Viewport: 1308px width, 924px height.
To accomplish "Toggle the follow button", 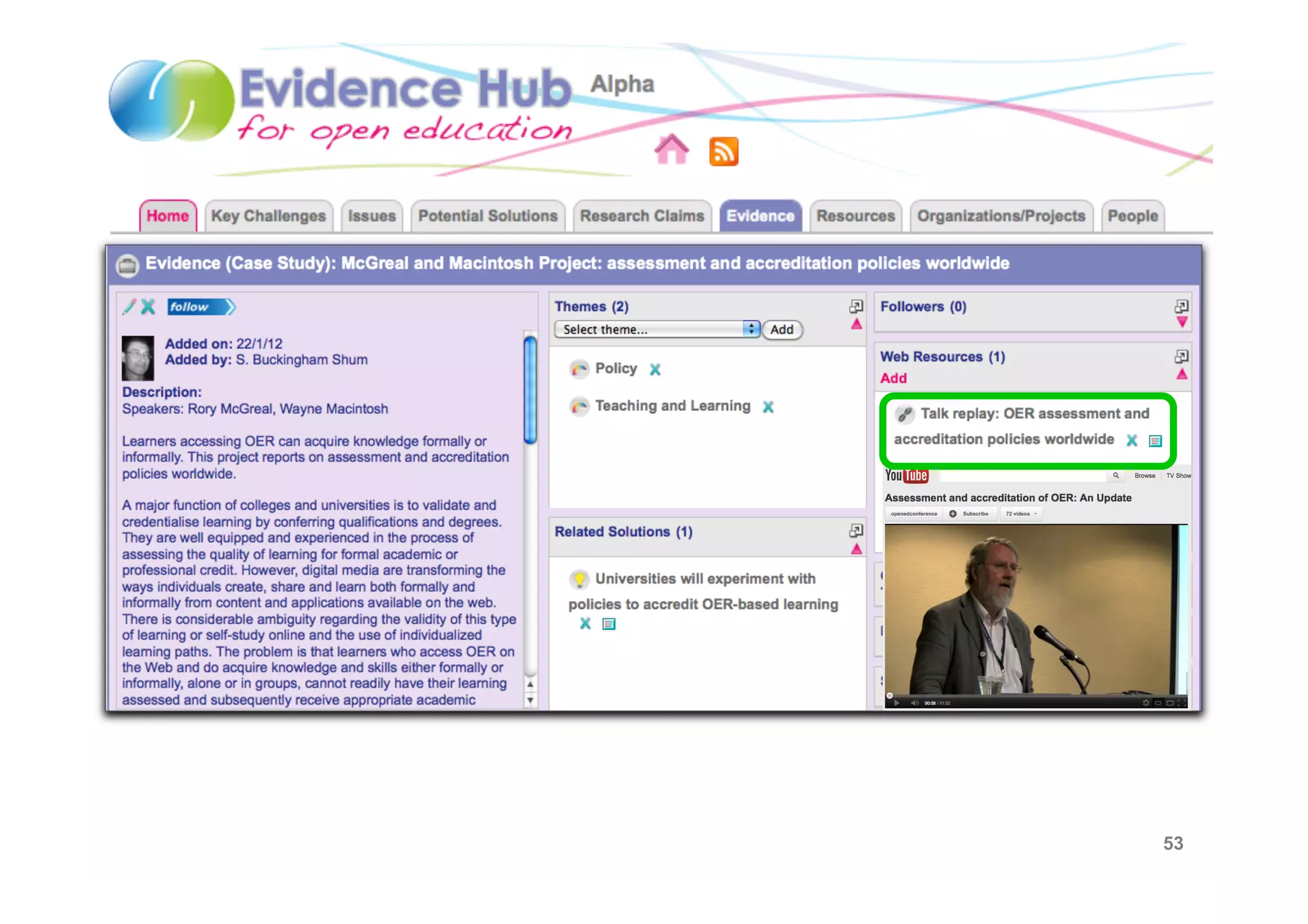I will click(x=201, y=307).
